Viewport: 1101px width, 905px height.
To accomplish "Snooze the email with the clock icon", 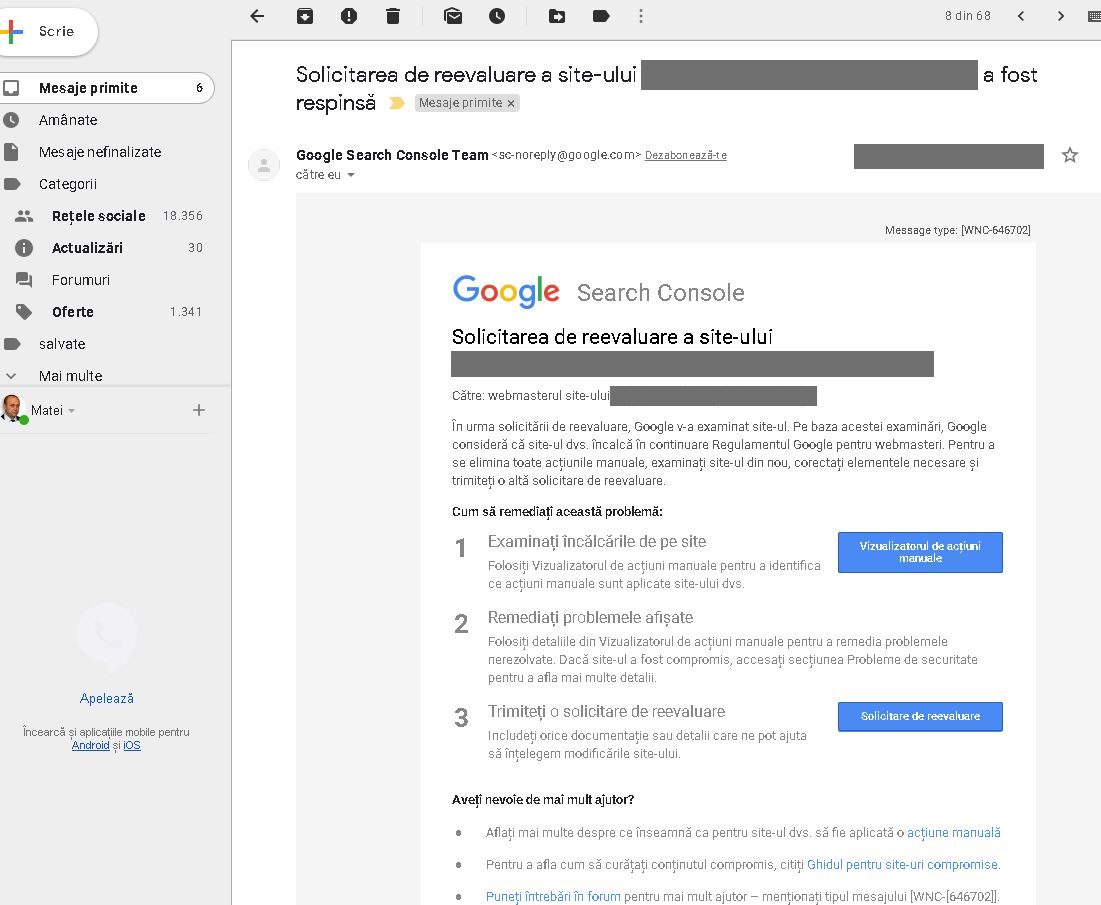I will point(497,16).
